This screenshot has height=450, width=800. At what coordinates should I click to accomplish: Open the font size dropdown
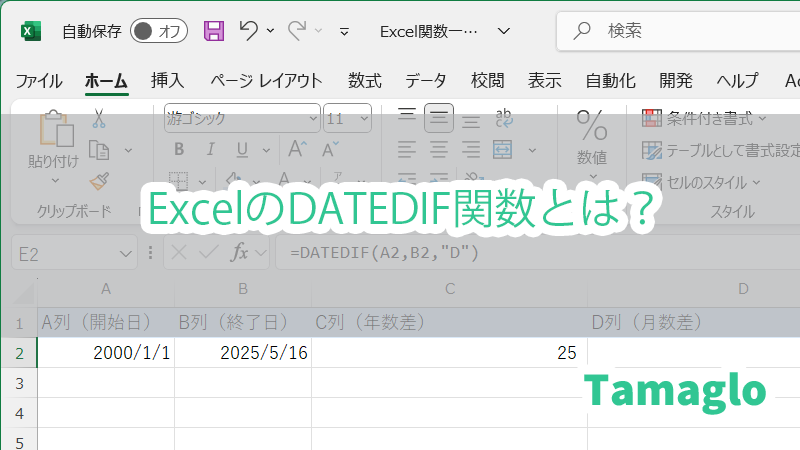pos(362,118)
